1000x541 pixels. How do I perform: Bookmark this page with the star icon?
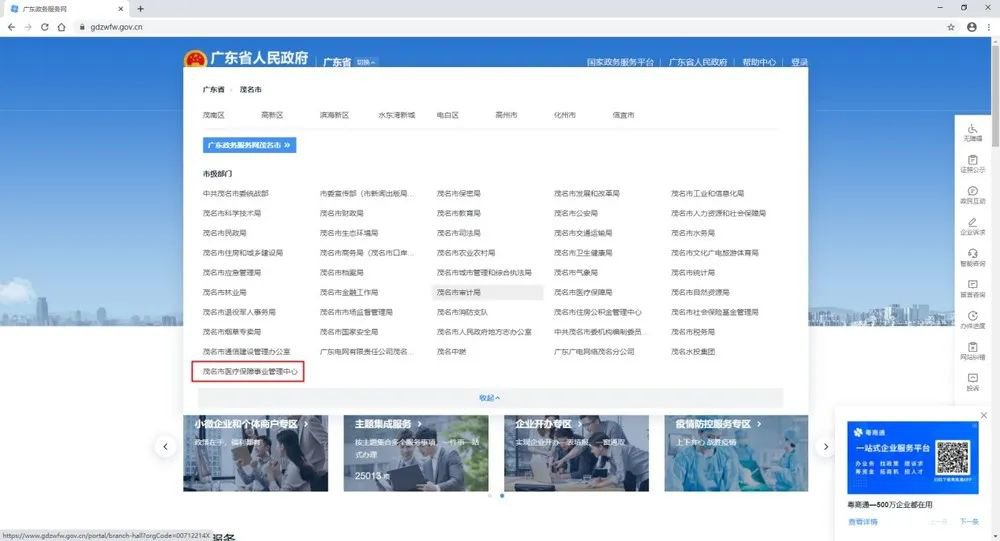click(x=951, y=27)
